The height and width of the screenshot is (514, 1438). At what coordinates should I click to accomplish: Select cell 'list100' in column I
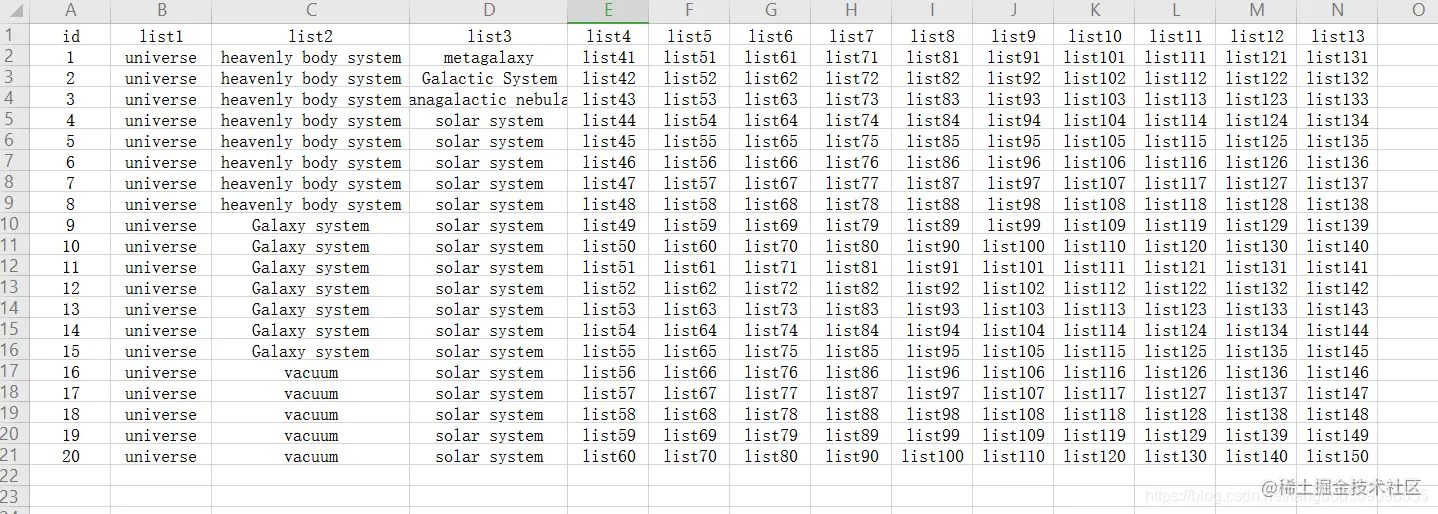(x=932, y=456)
